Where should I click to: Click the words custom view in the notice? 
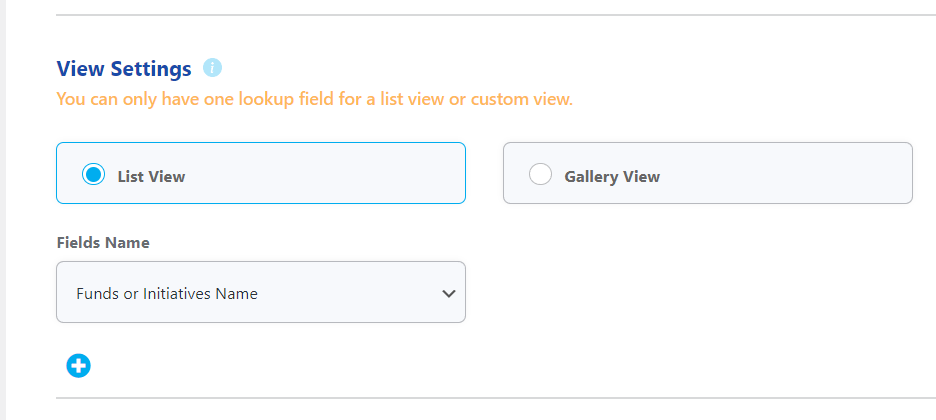[x=521, y=99]
